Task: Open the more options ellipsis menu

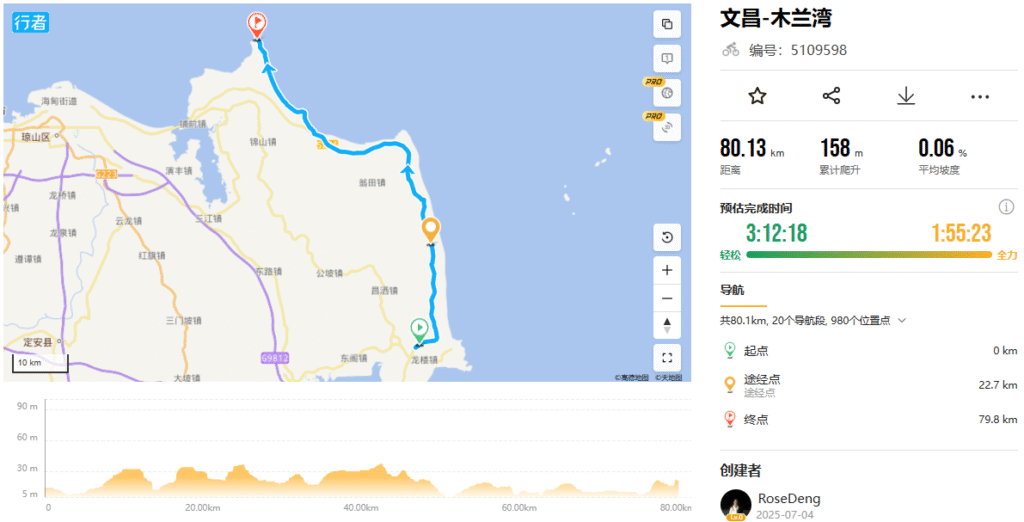Action: click(x=980, y=97)
